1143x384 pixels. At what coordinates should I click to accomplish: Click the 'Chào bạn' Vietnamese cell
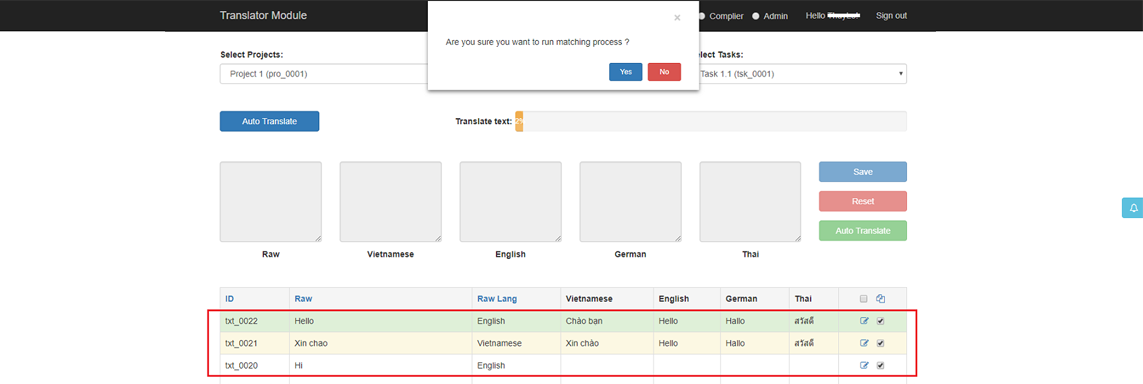click(x=606, y=321)
